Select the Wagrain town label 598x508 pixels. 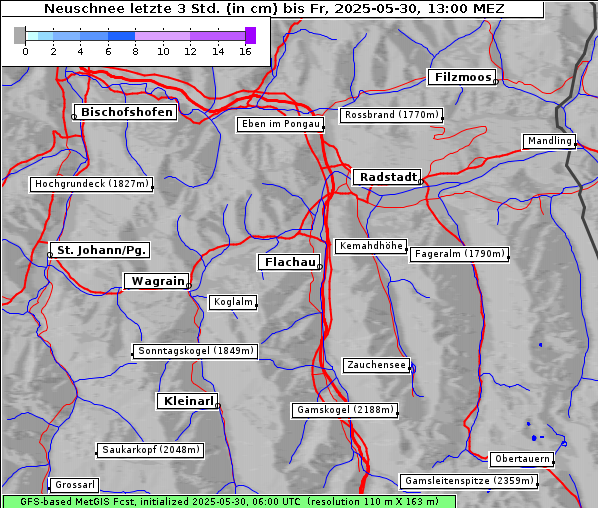156,281
